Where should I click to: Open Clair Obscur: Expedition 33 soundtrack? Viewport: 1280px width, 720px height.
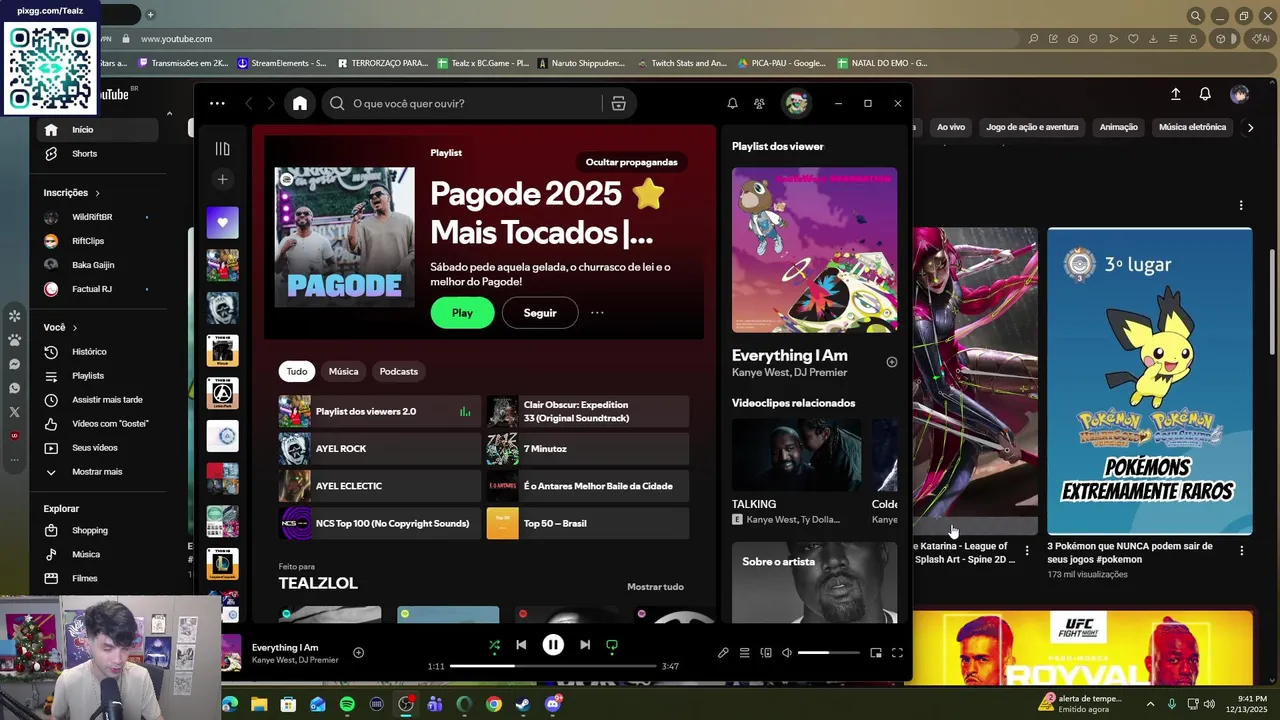588,411
